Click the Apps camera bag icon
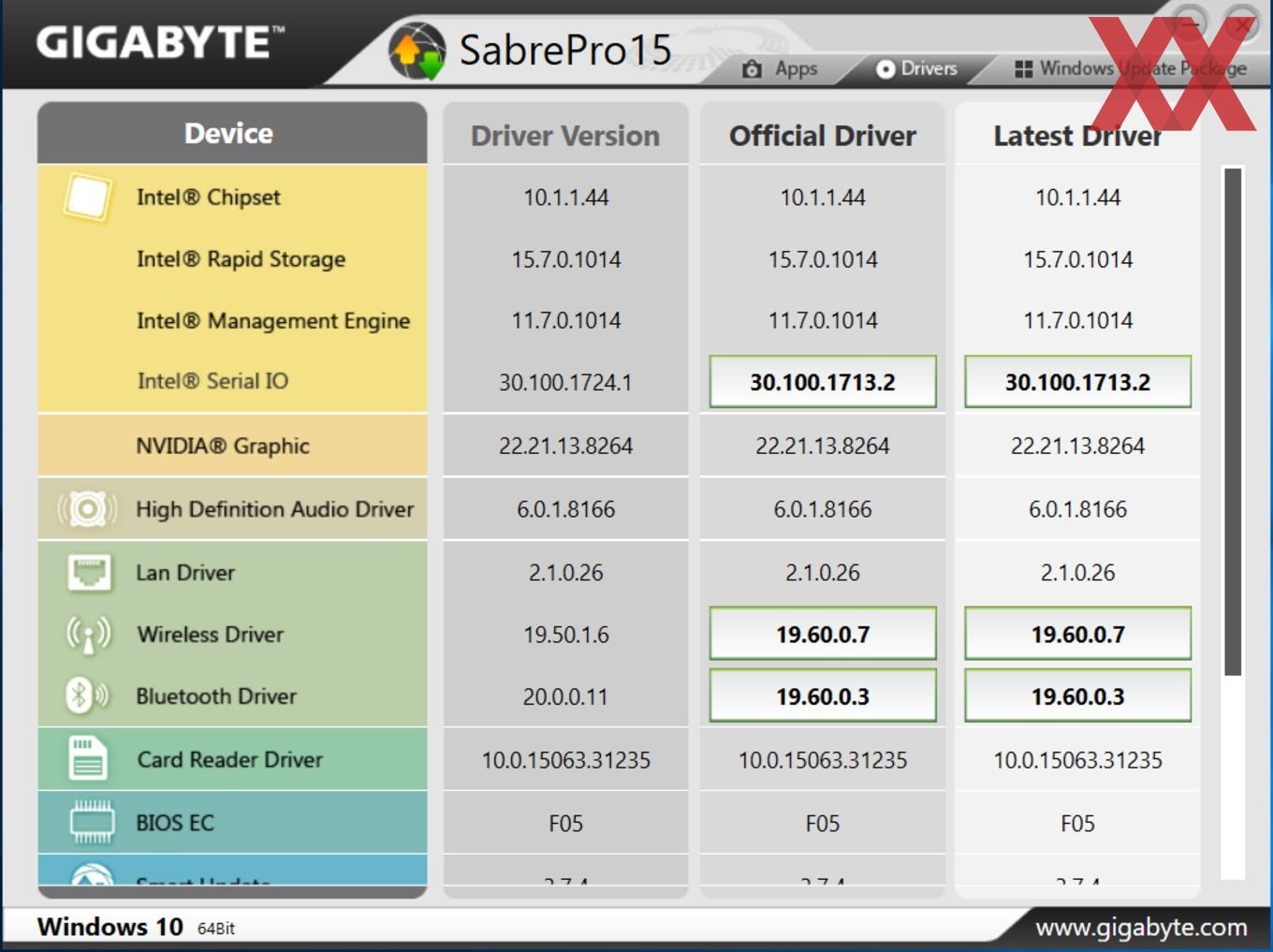The image size is (1273, 952). click(752, 69)
